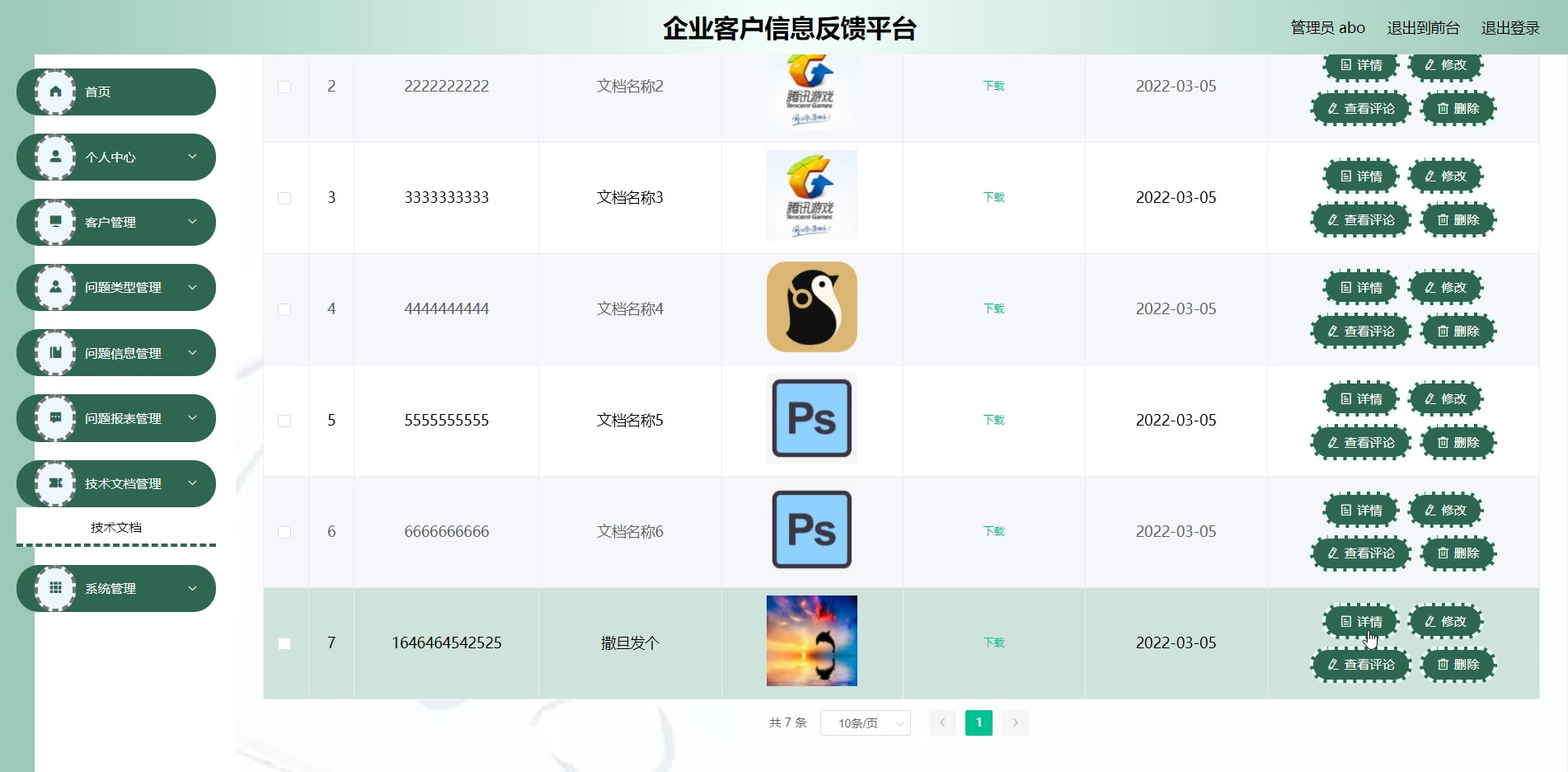The width and height of the screenshot is (1568, 772).
Task: Tick the checkbox for row 4
Action: pos(284,309)
